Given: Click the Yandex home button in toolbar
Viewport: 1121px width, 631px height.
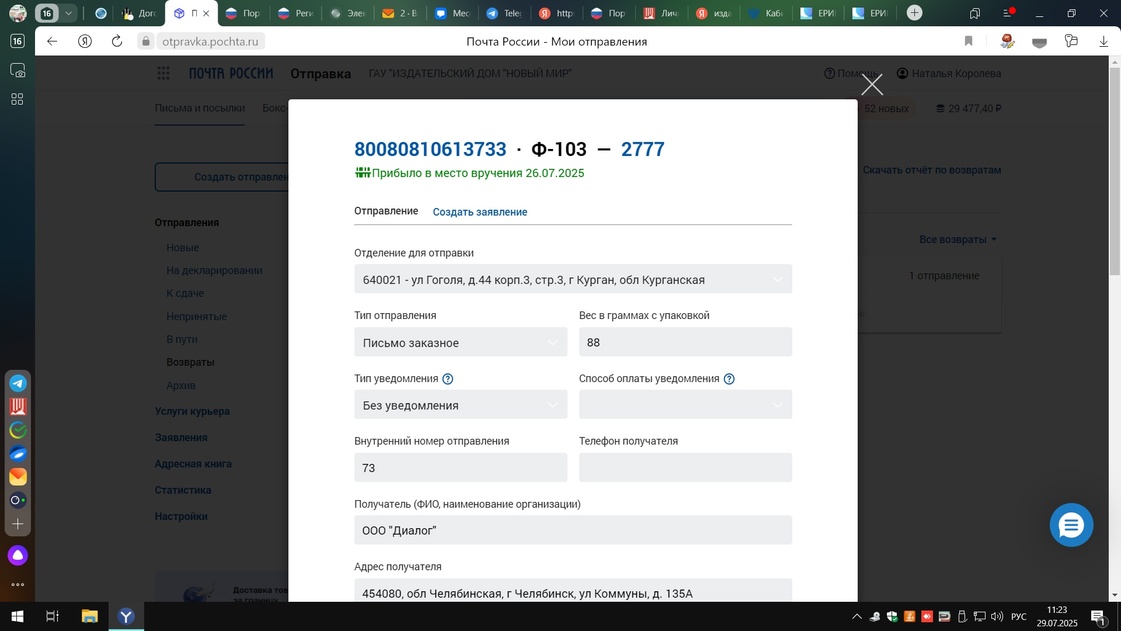Looking at the screenshot, I should [x=85, y=41].
